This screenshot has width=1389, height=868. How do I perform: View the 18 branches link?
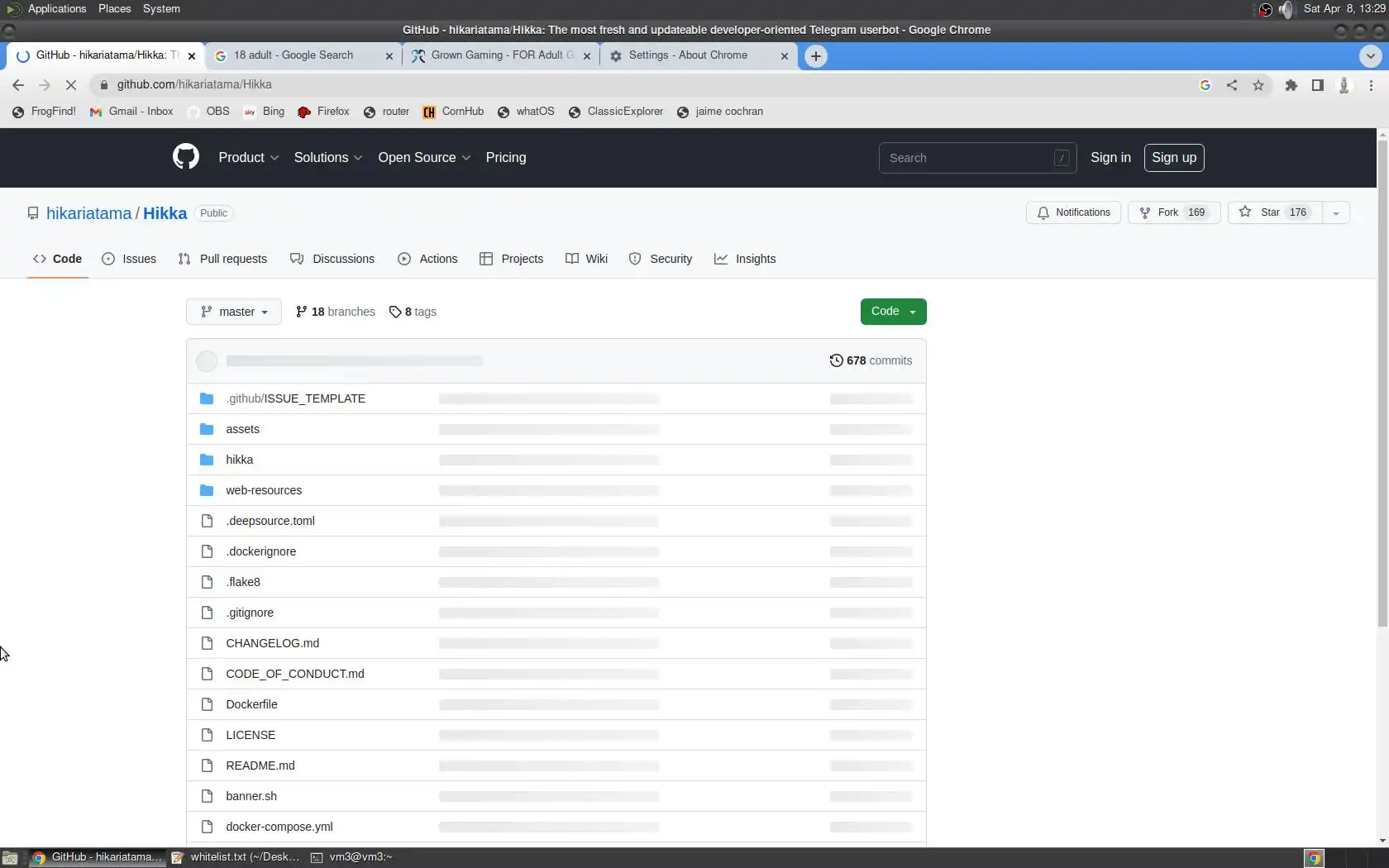[335, 312]
